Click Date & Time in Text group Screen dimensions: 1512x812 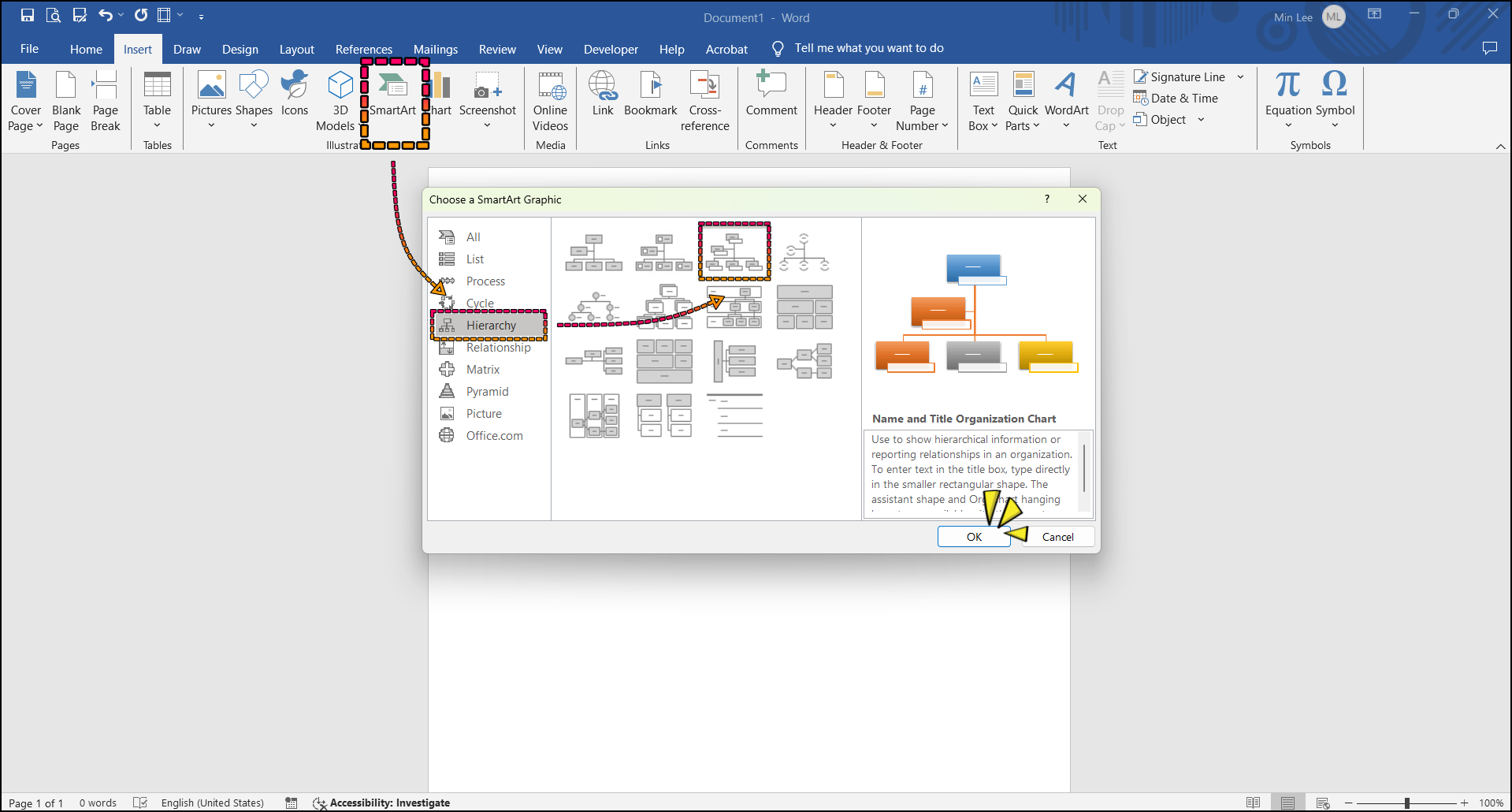pyautogui.click(x=1176, y=99)
